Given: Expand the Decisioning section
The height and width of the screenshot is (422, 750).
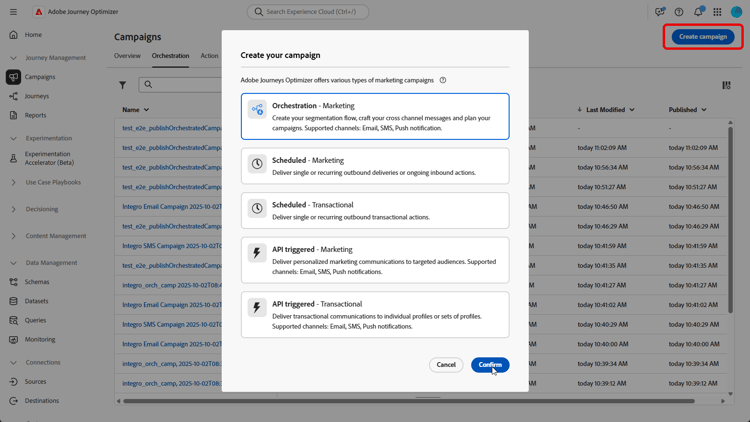Looking at the screenshot, I should [x=13, y=209].
